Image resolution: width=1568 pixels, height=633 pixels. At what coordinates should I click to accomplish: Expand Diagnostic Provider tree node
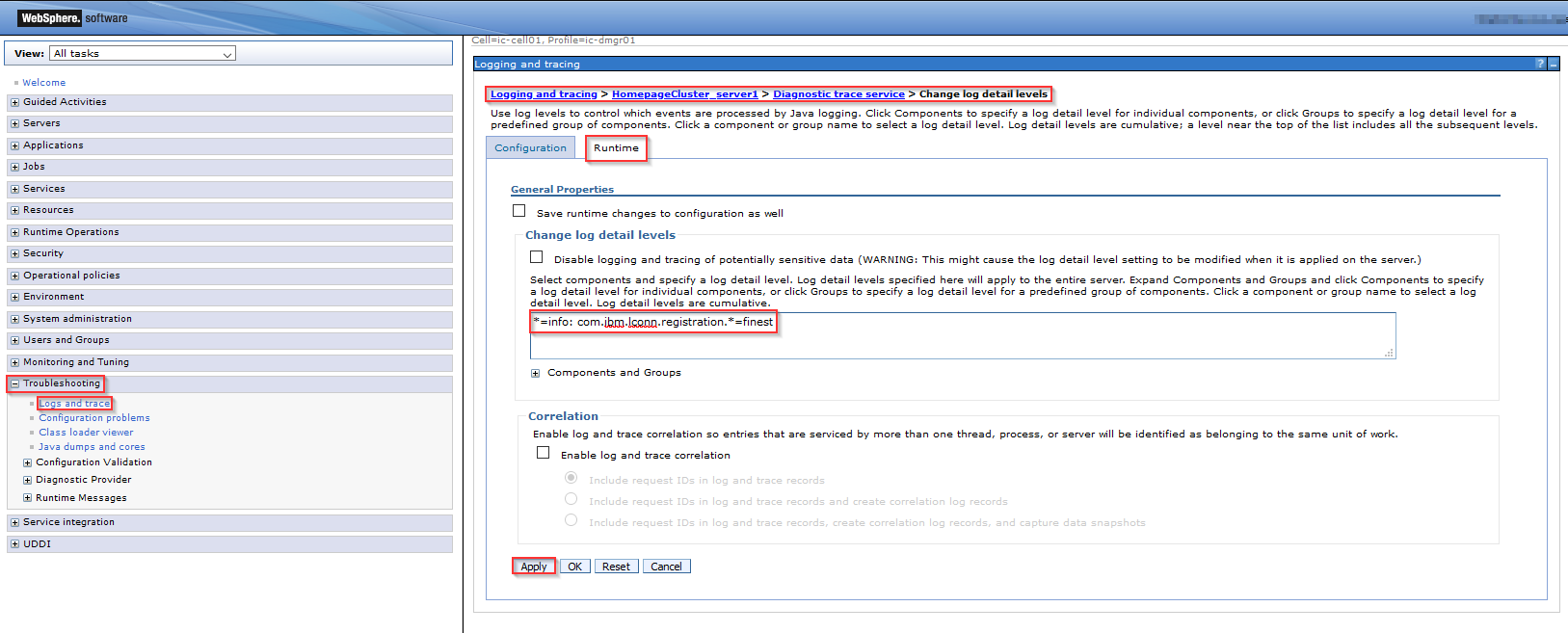pos(28,480)
